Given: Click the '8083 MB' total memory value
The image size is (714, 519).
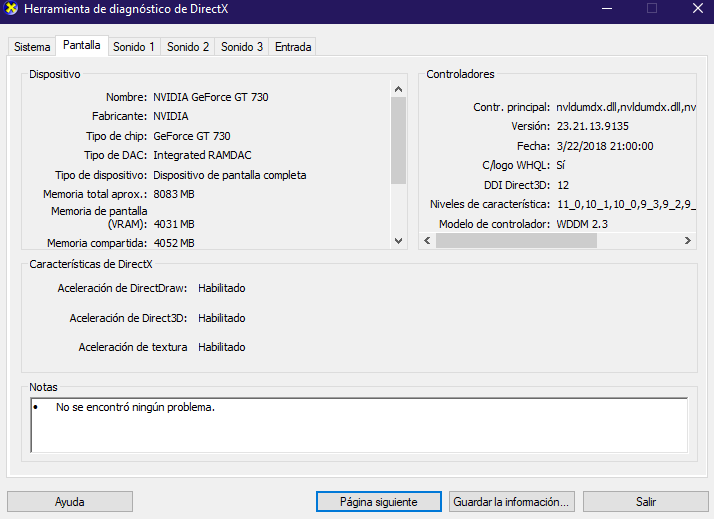Looking at the screenshot, I should coord(174,194).
